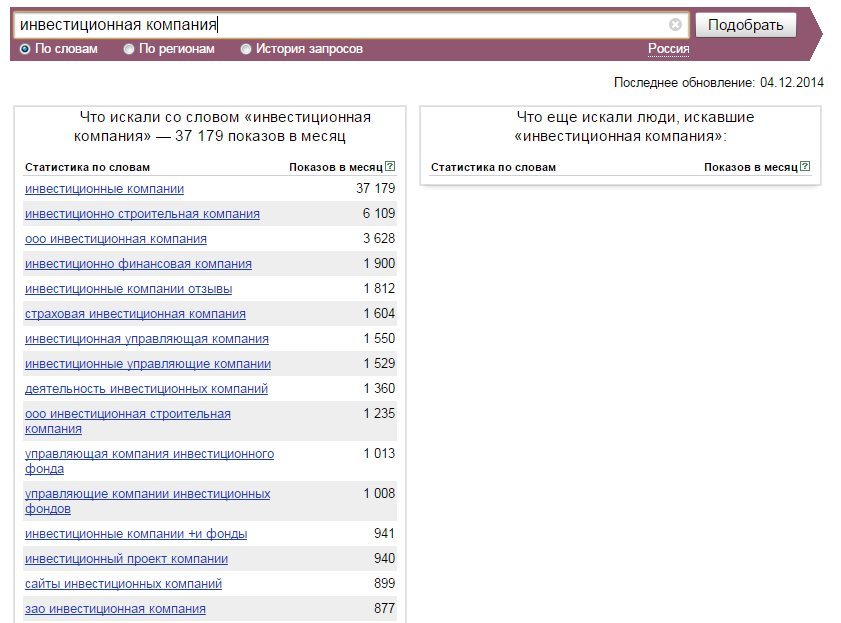Open link инвестиционная управляющая компания
Image resolution: width=841 pixels, height=623 pixels.
(147, 339)
